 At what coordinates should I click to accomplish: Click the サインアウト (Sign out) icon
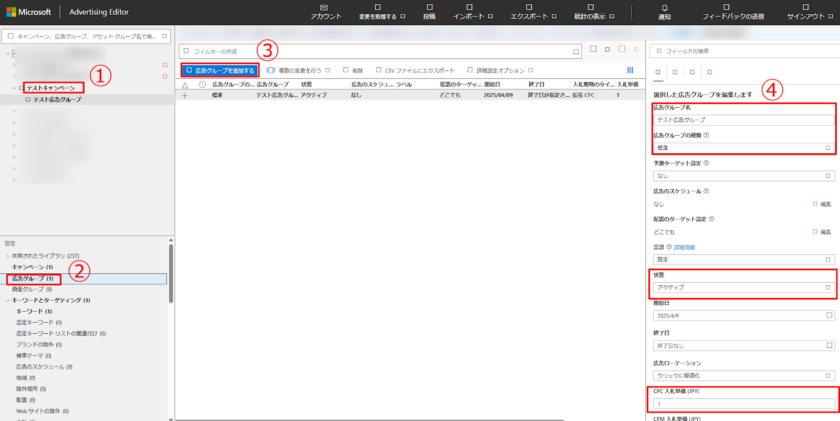[x=806, y=7]
